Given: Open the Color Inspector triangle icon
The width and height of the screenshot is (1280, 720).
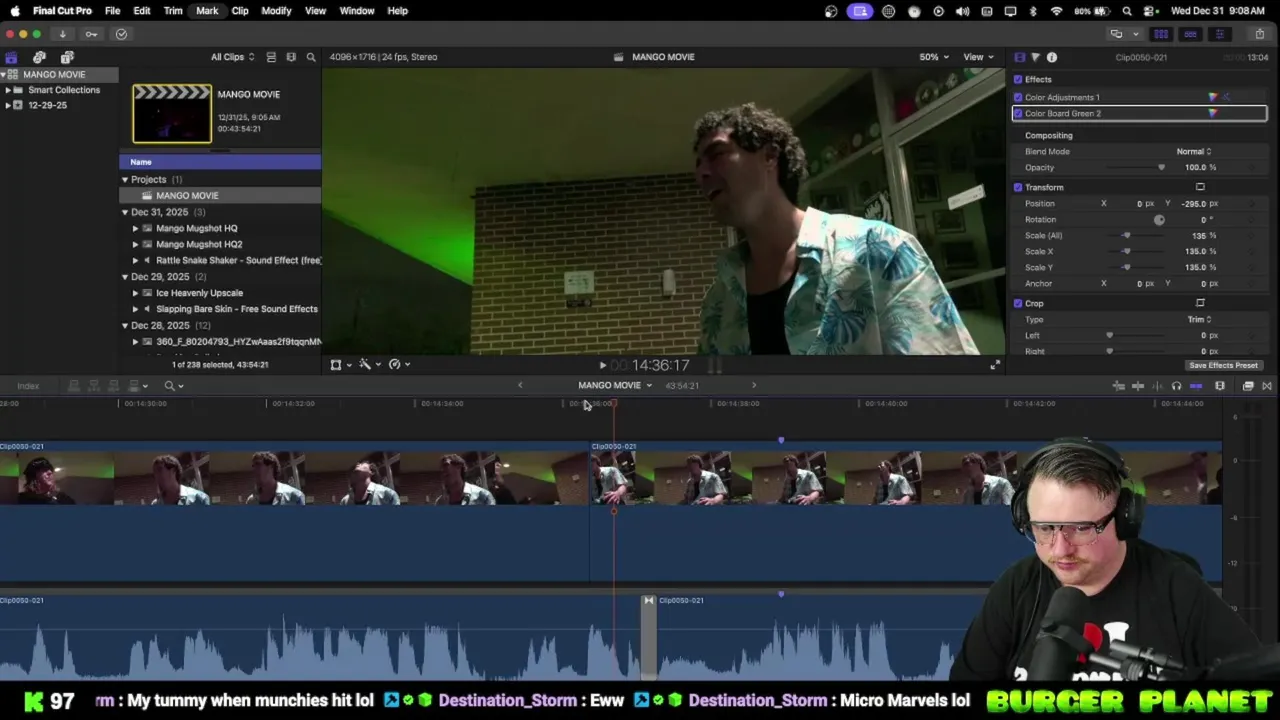Looking at the screenshot, I should [x=1035, y=57].
